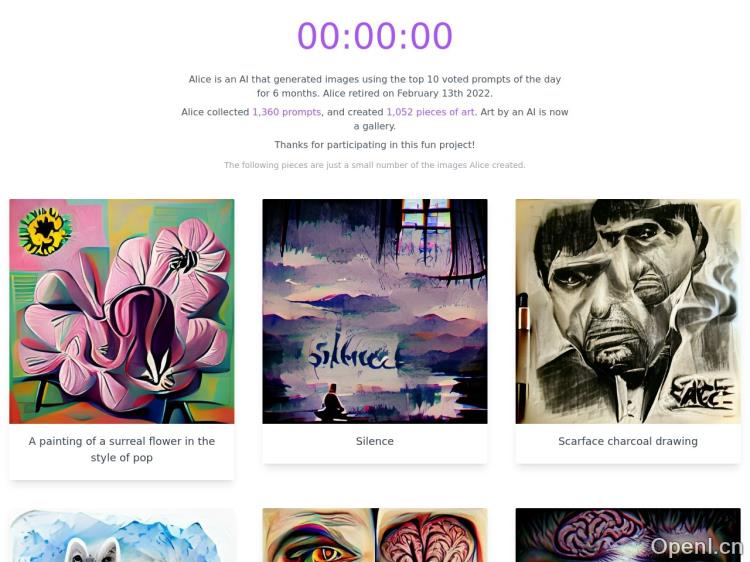Click the Thanks for participating message
Image resolution: width=750 pixels, height=562 pixels.
[375, 144]
